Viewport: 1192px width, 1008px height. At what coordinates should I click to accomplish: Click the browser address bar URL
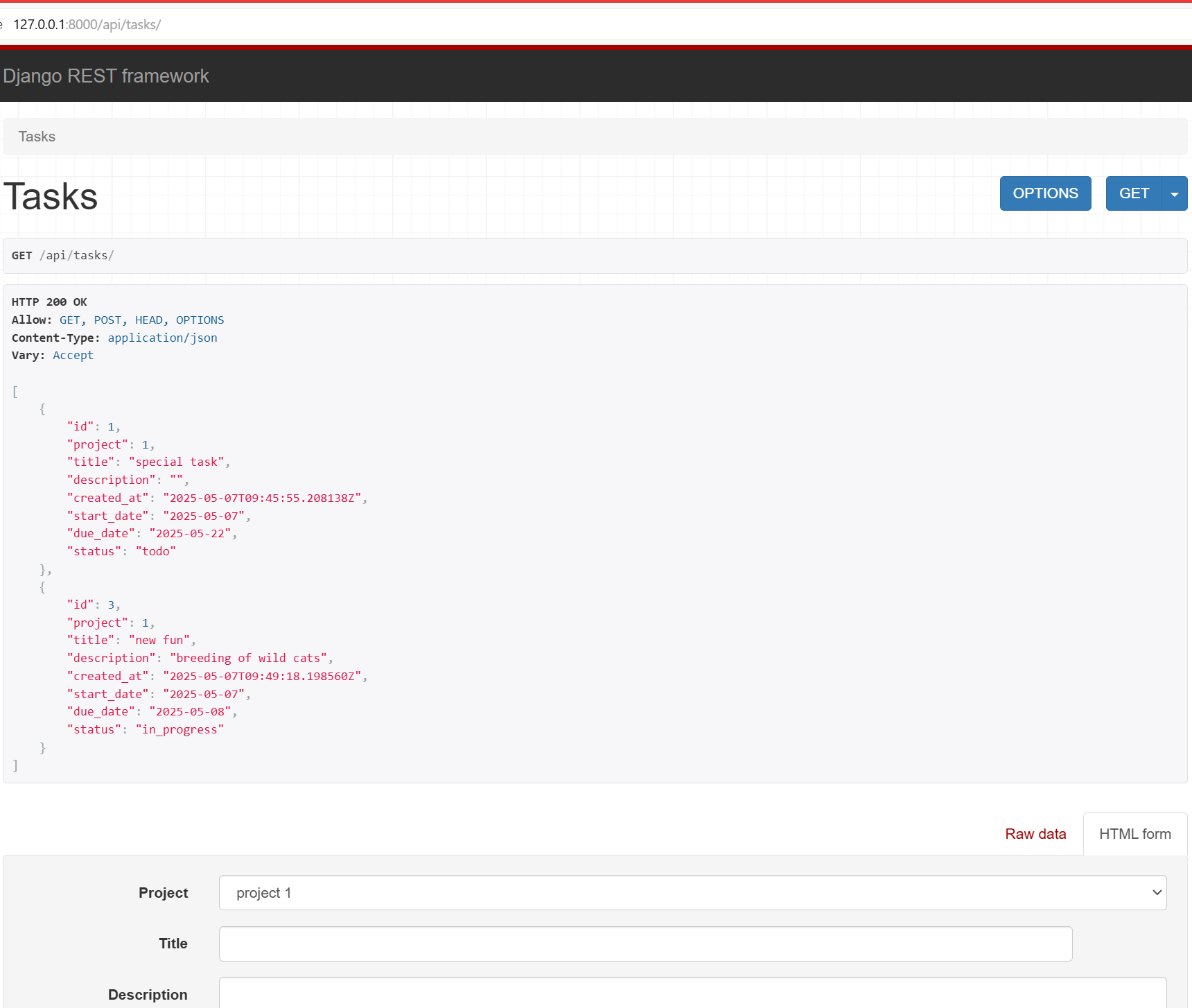(87, 24)
